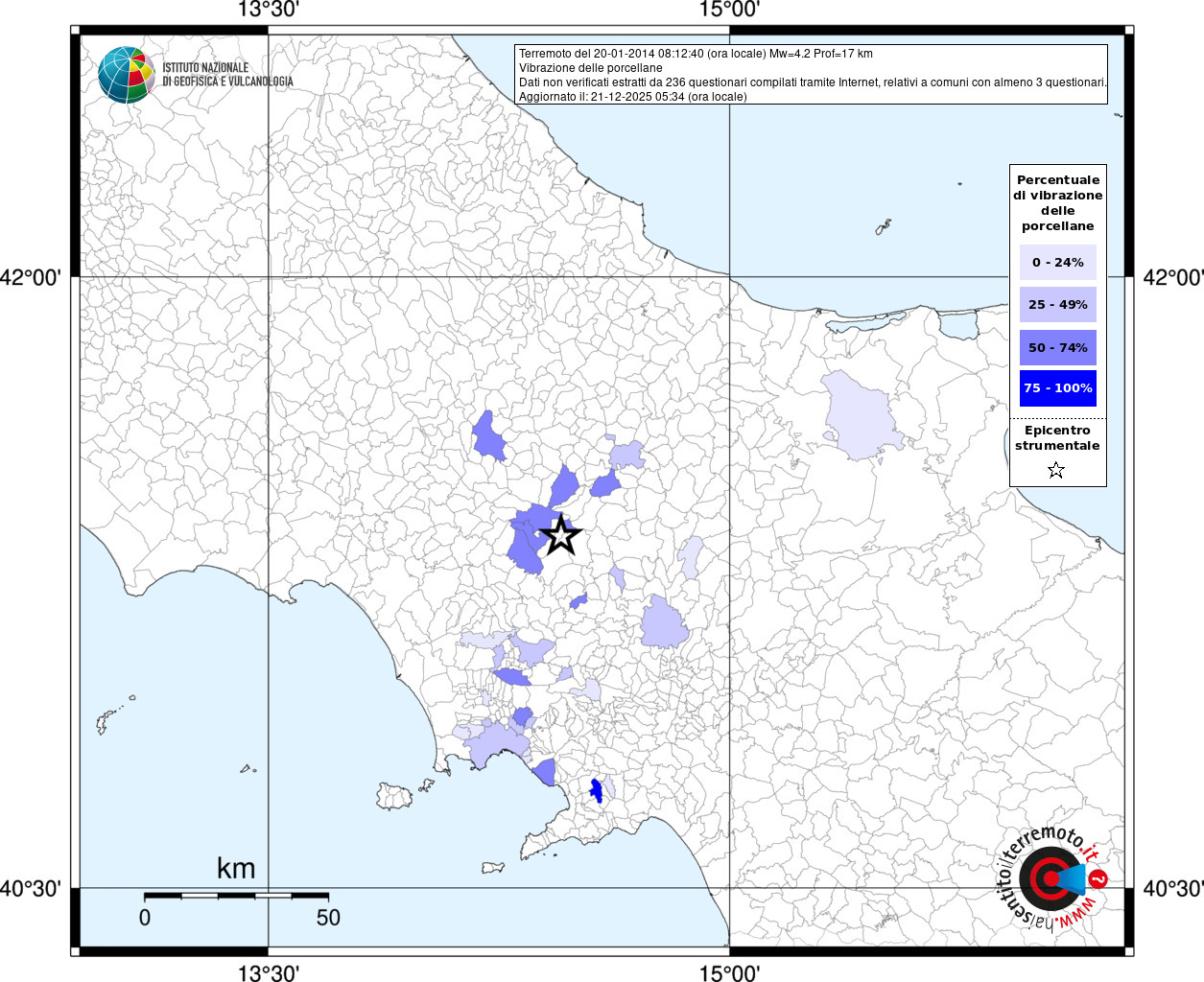Click the top 13°30' longitude label
The width and height of the screenshot is (1204, 982).
(269, 11)
